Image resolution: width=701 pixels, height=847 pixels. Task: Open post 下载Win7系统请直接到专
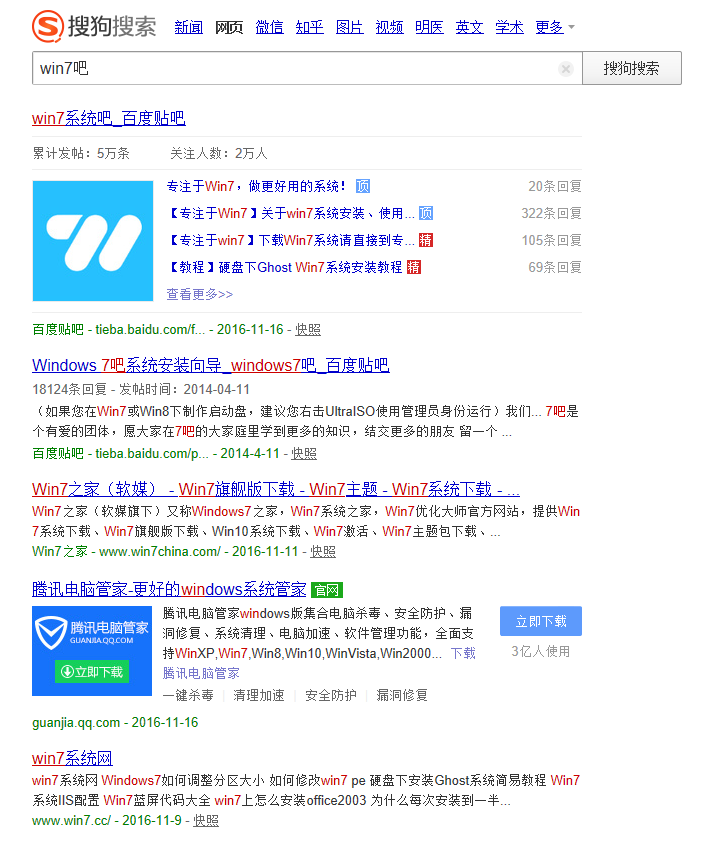click(x=291, y=240)
